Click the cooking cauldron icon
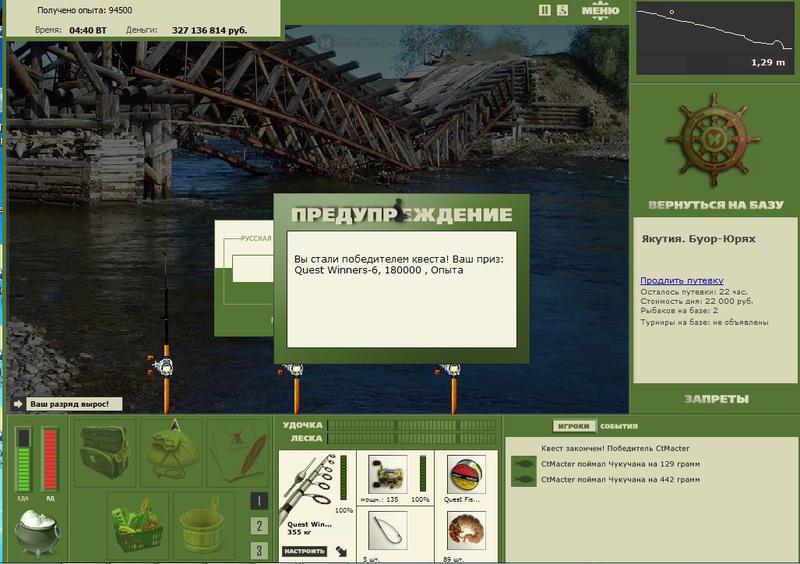800x564 pixels. tap(37, 532)
